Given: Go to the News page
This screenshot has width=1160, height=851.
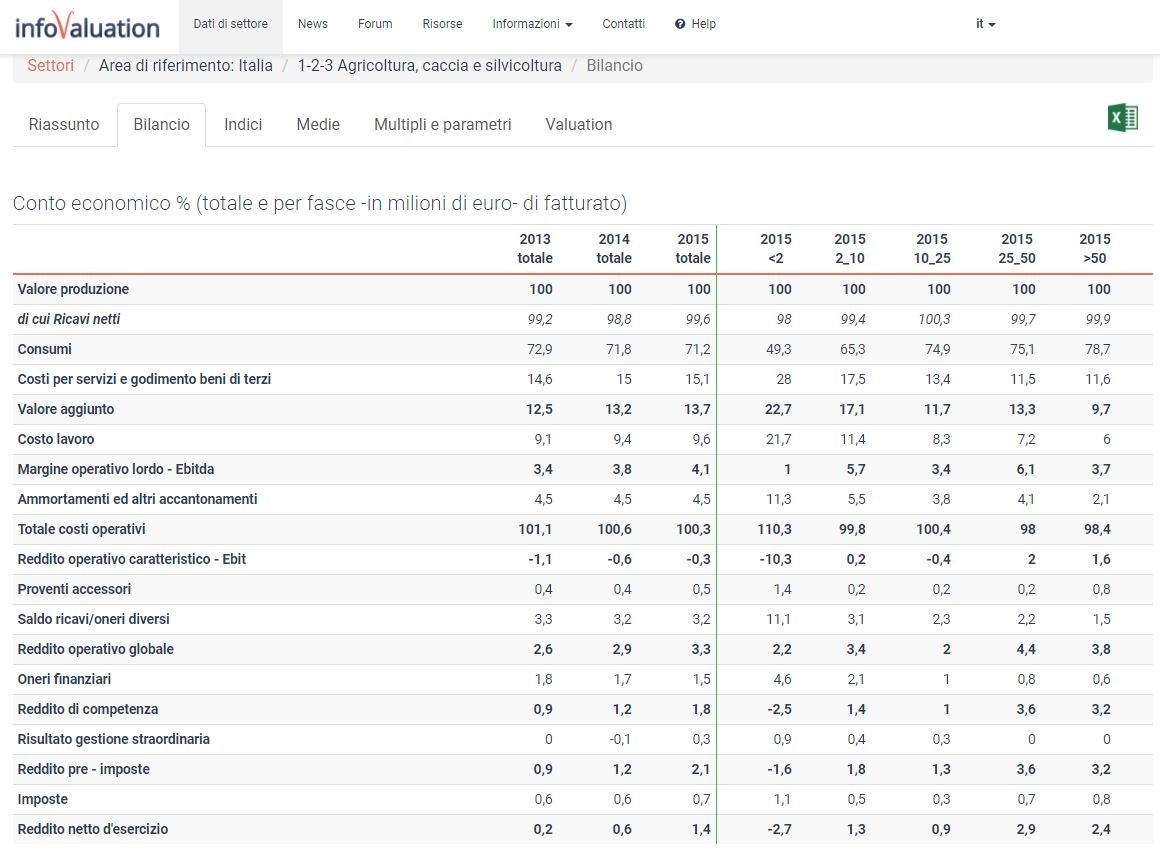Looking at the screenshot, I should tap(312, 24).
